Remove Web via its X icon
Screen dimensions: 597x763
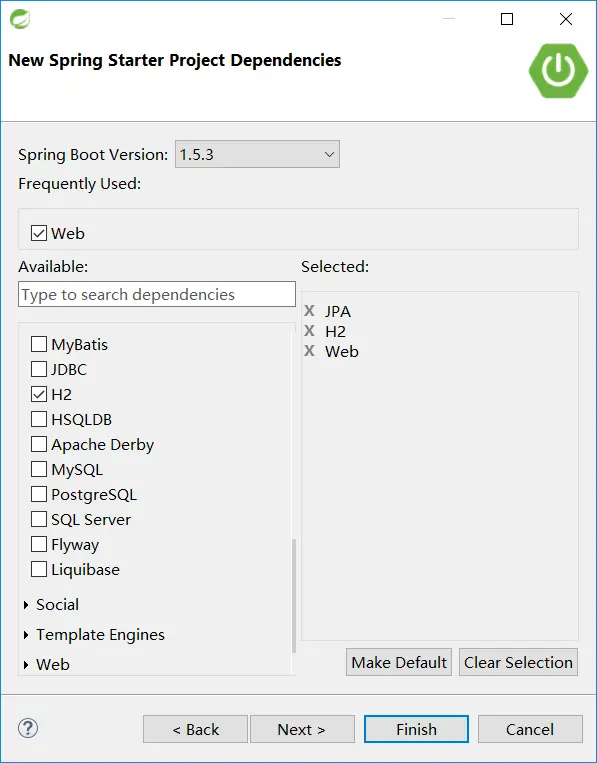(309, 351)
